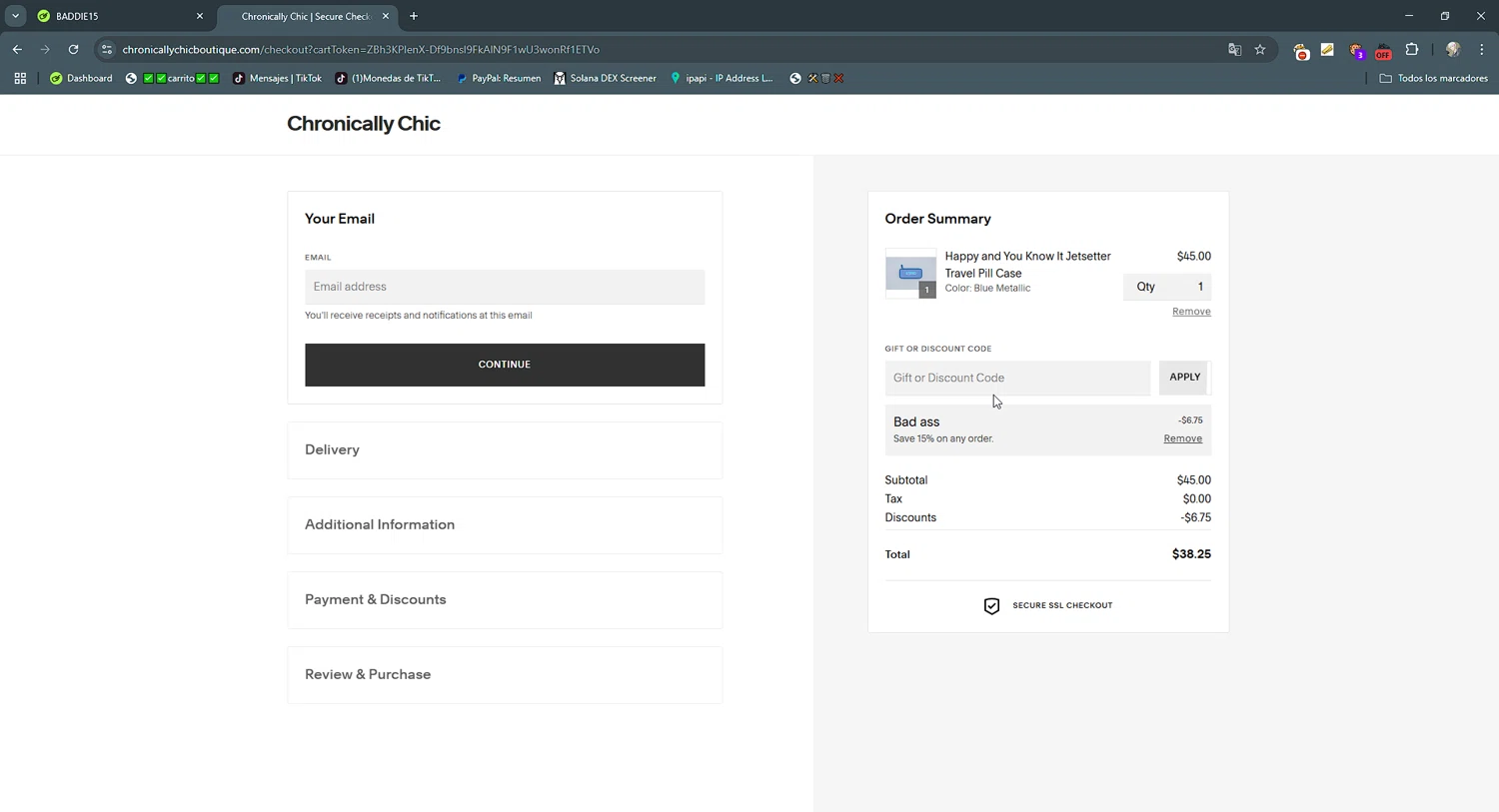Open Chrome's three-dot menu
The image size is (1499, 812).
[1482, 49]
